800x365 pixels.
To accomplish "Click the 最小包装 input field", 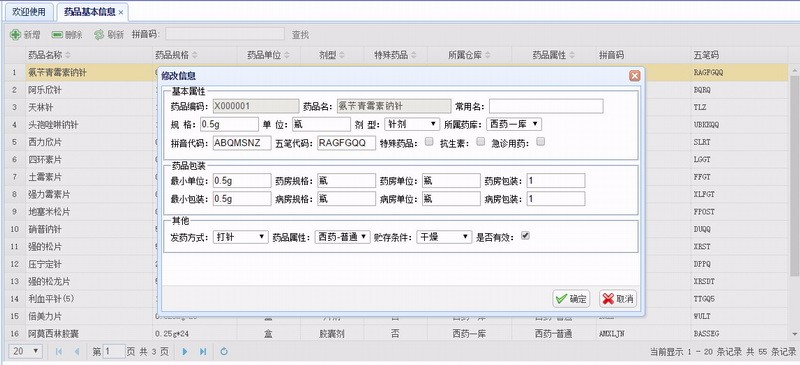I will point(242,199).
